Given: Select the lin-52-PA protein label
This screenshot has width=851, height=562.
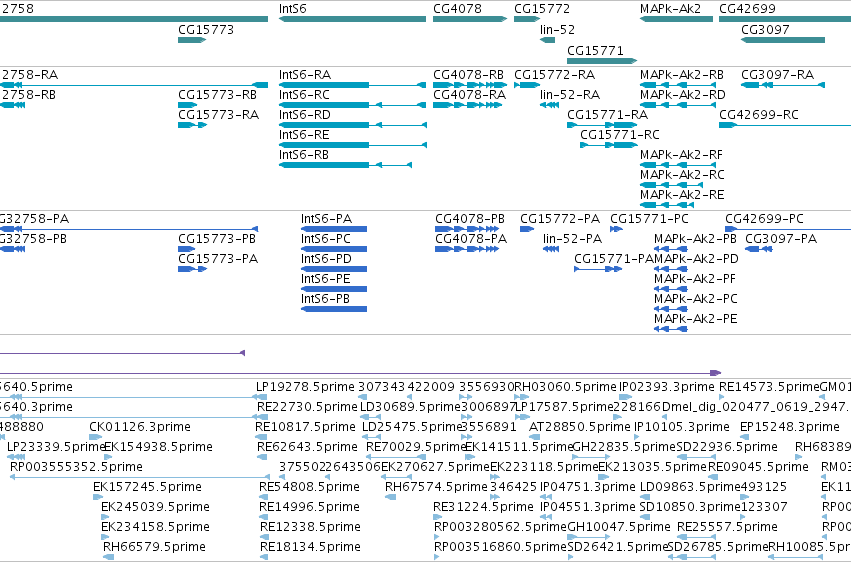Looking at the screenshot, I should click(x=573, y=239).
